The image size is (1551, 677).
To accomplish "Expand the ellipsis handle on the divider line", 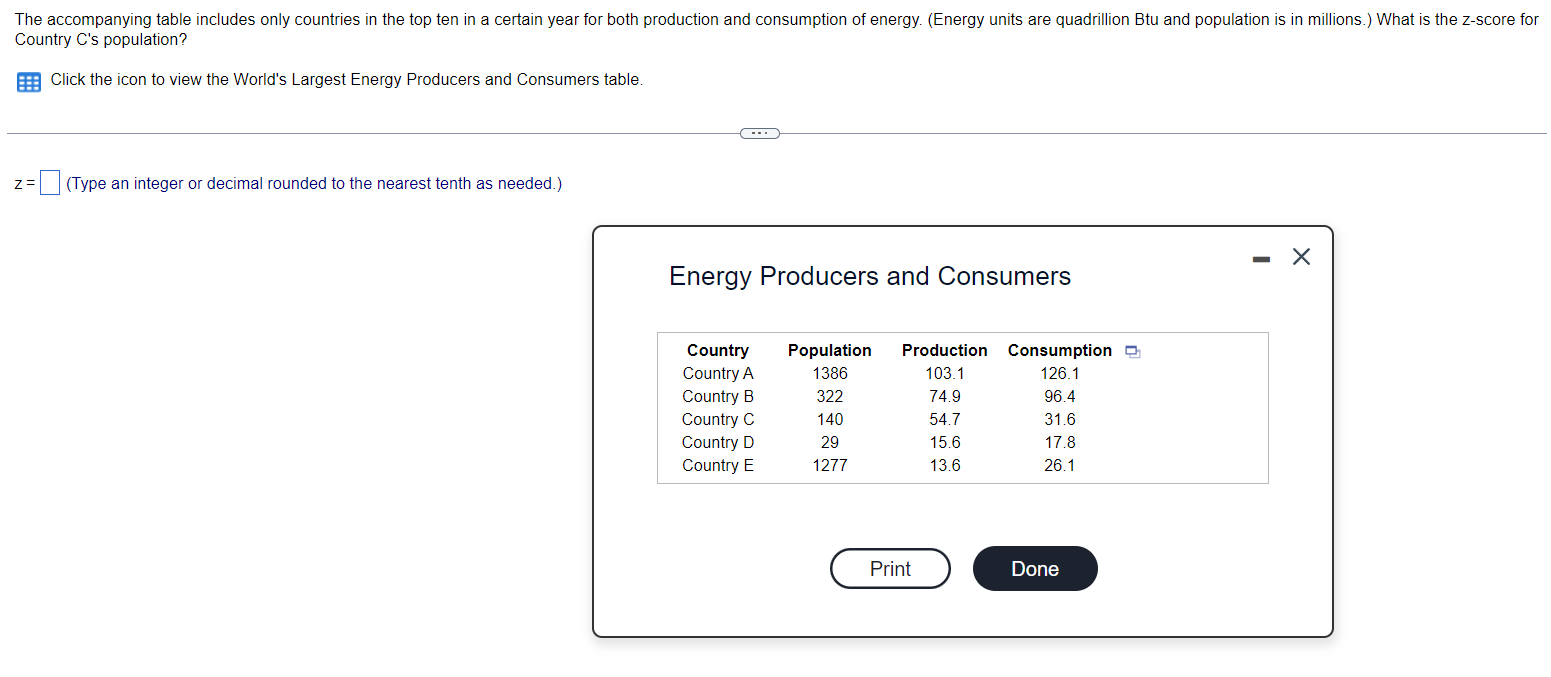I will coord(759,132).
